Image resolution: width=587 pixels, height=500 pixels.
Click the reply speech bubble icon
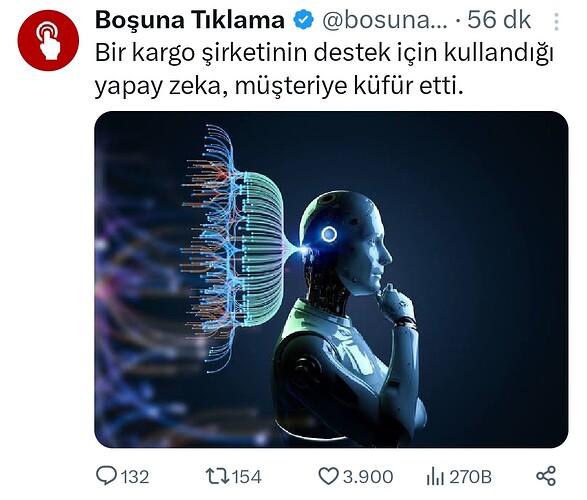[x=106, y=476]
